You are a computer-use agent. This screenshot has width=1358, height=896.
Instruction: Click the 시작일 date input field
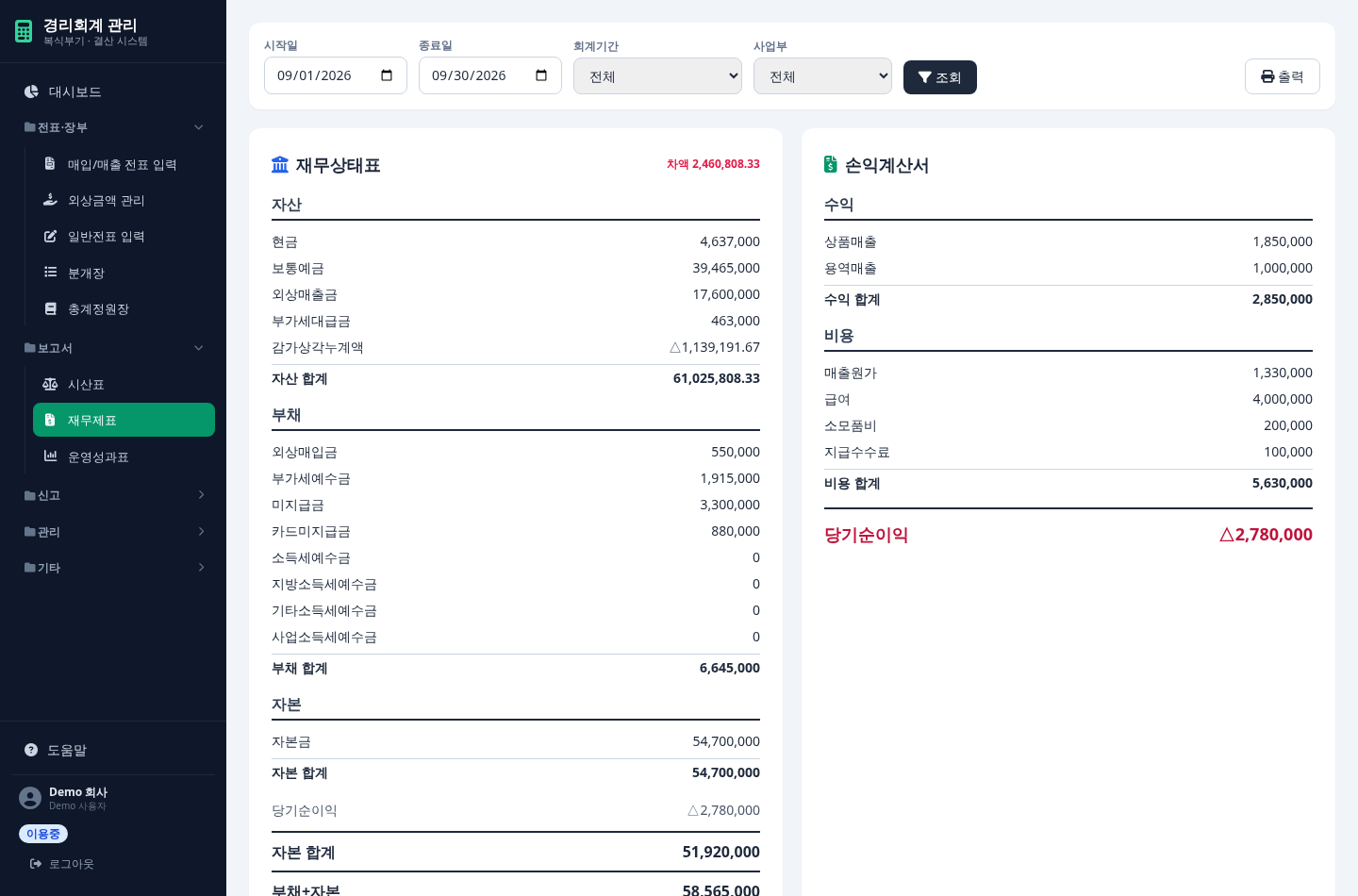click(336, 75)
